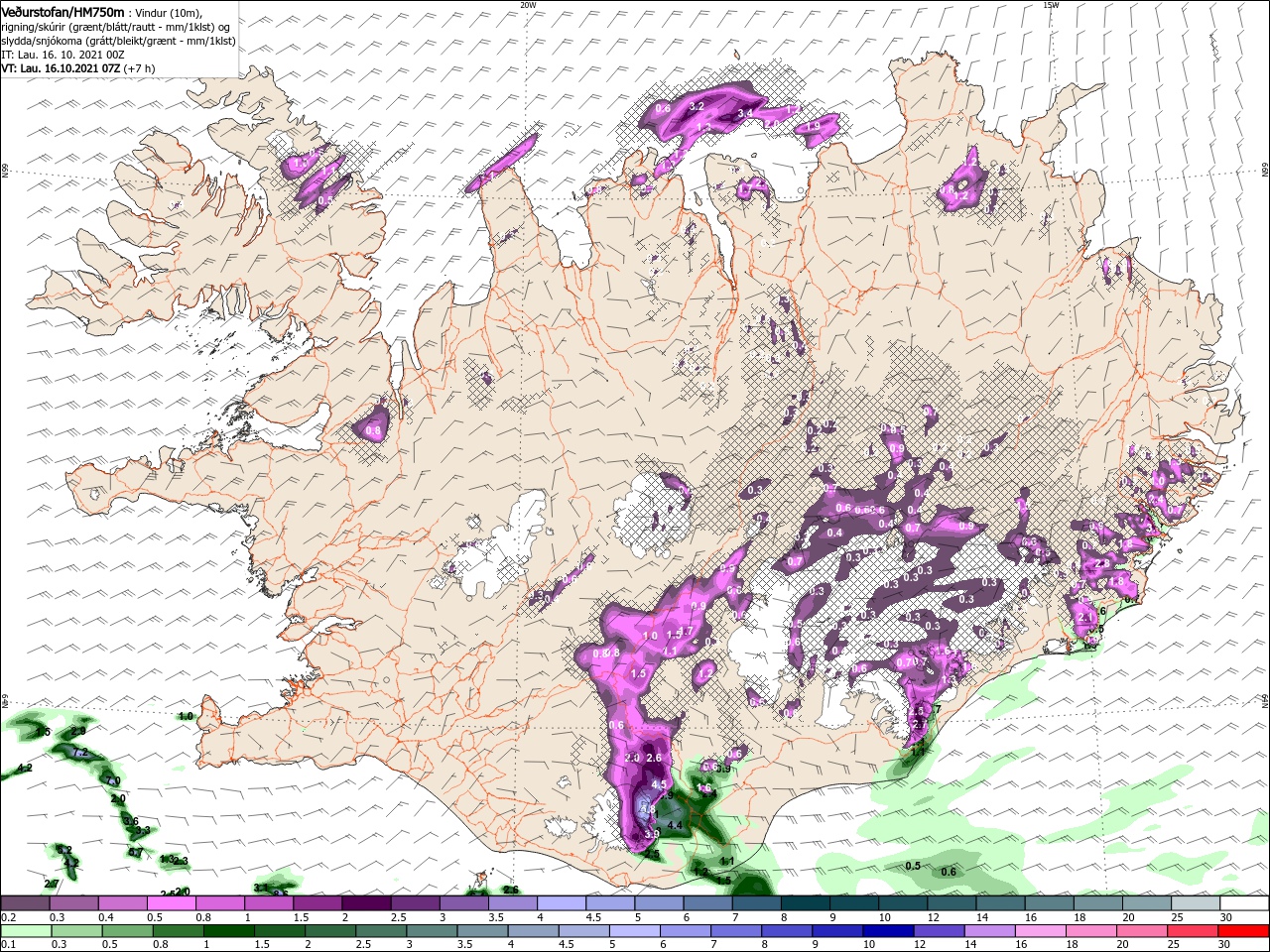Click the 25 label in top legend row
Viewport: 1270px width, 952px height.
1177,917
